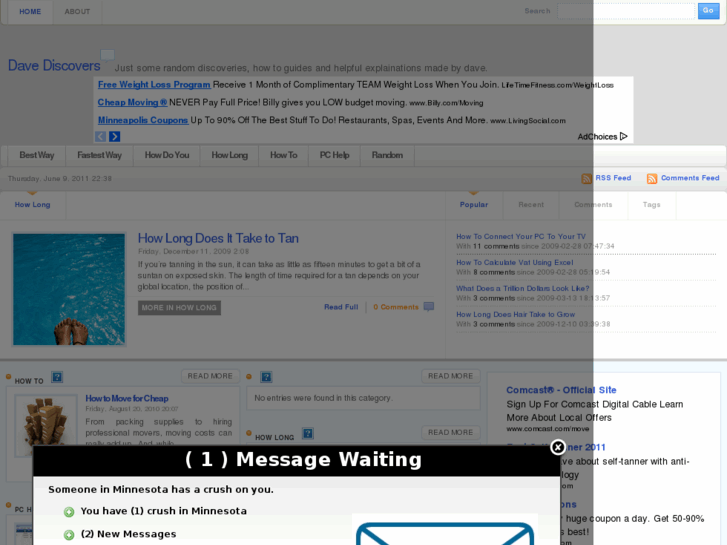
Task: Switch to the Comments tab
Action: (593, 205)
